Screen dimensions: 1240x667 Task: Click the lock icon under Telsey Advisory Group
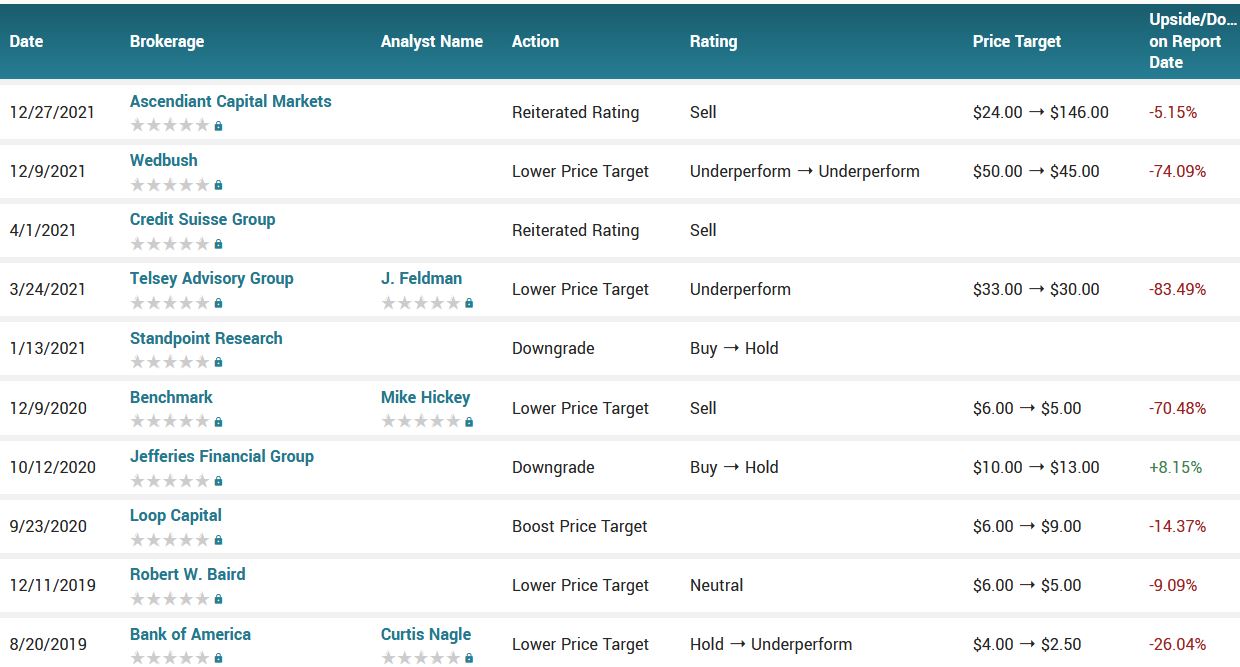[x=219, y=303]
